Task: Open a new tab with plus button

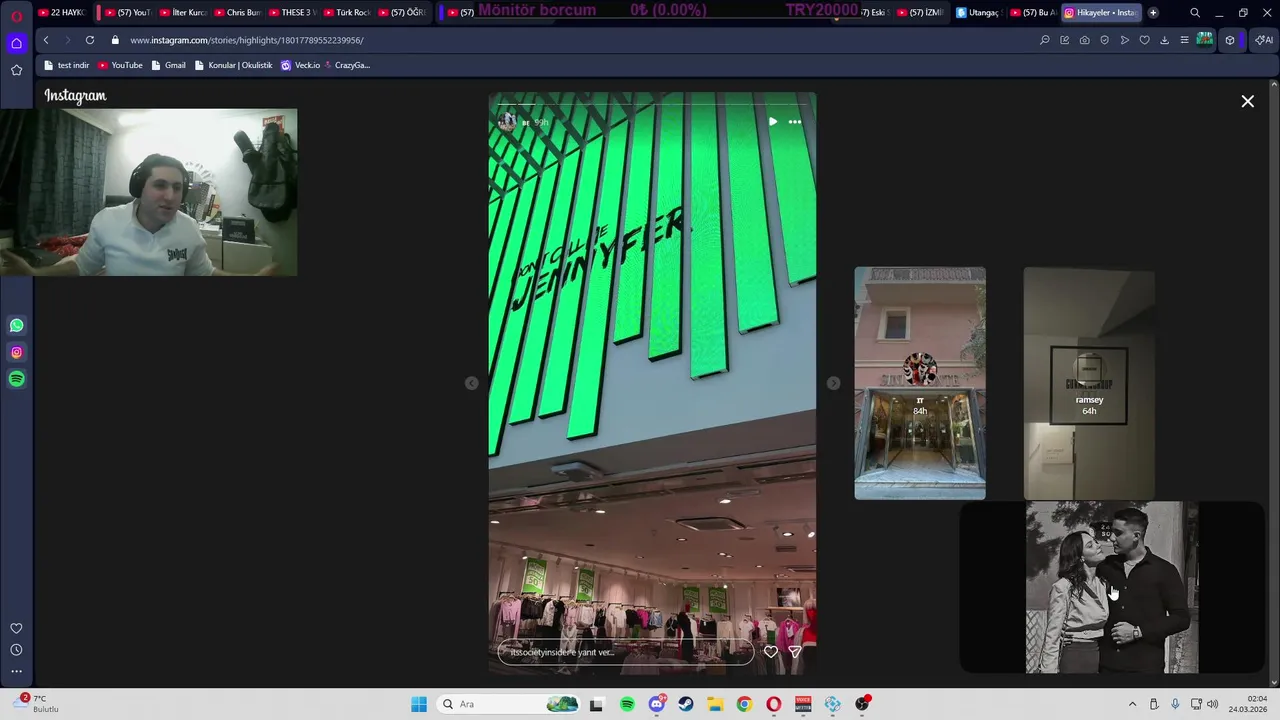Action: 1153,13
